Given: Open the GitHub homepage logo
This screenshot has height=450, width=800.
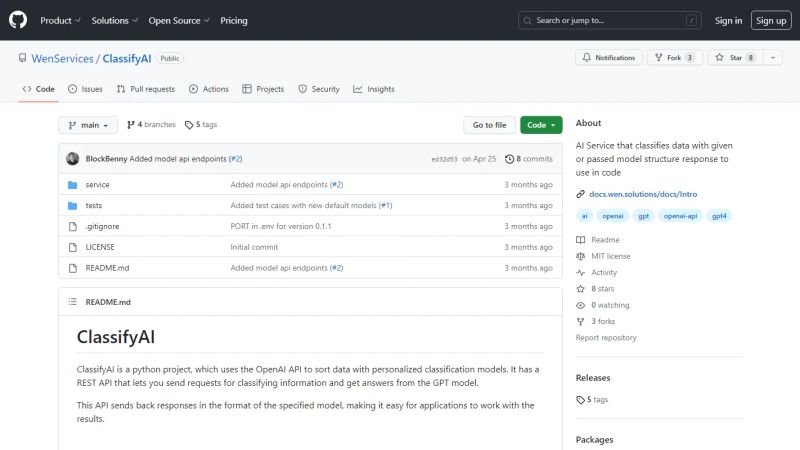Looking at the screenshot, I should click(18, 20).
